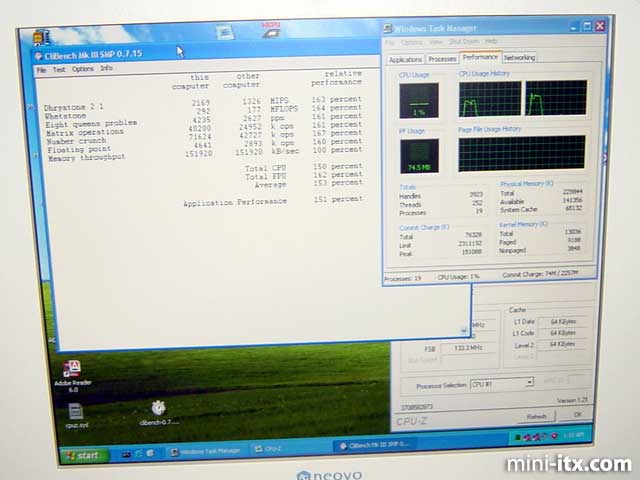Open Task Manager's Shut Down menu
This screenshot has width=640, height=480.
pos(464,42)
